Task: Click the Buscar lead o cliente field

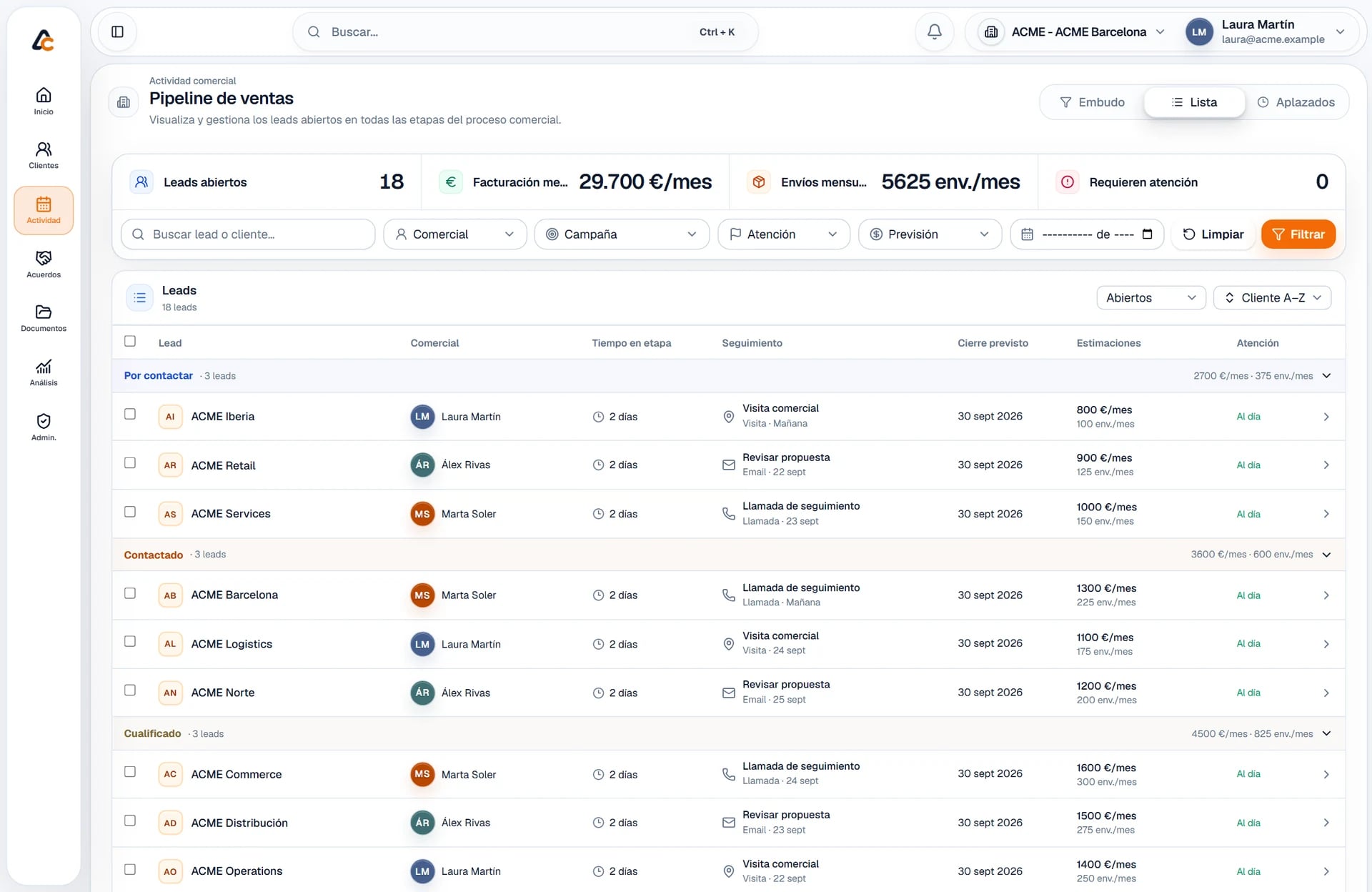Action: coord(248,234)
